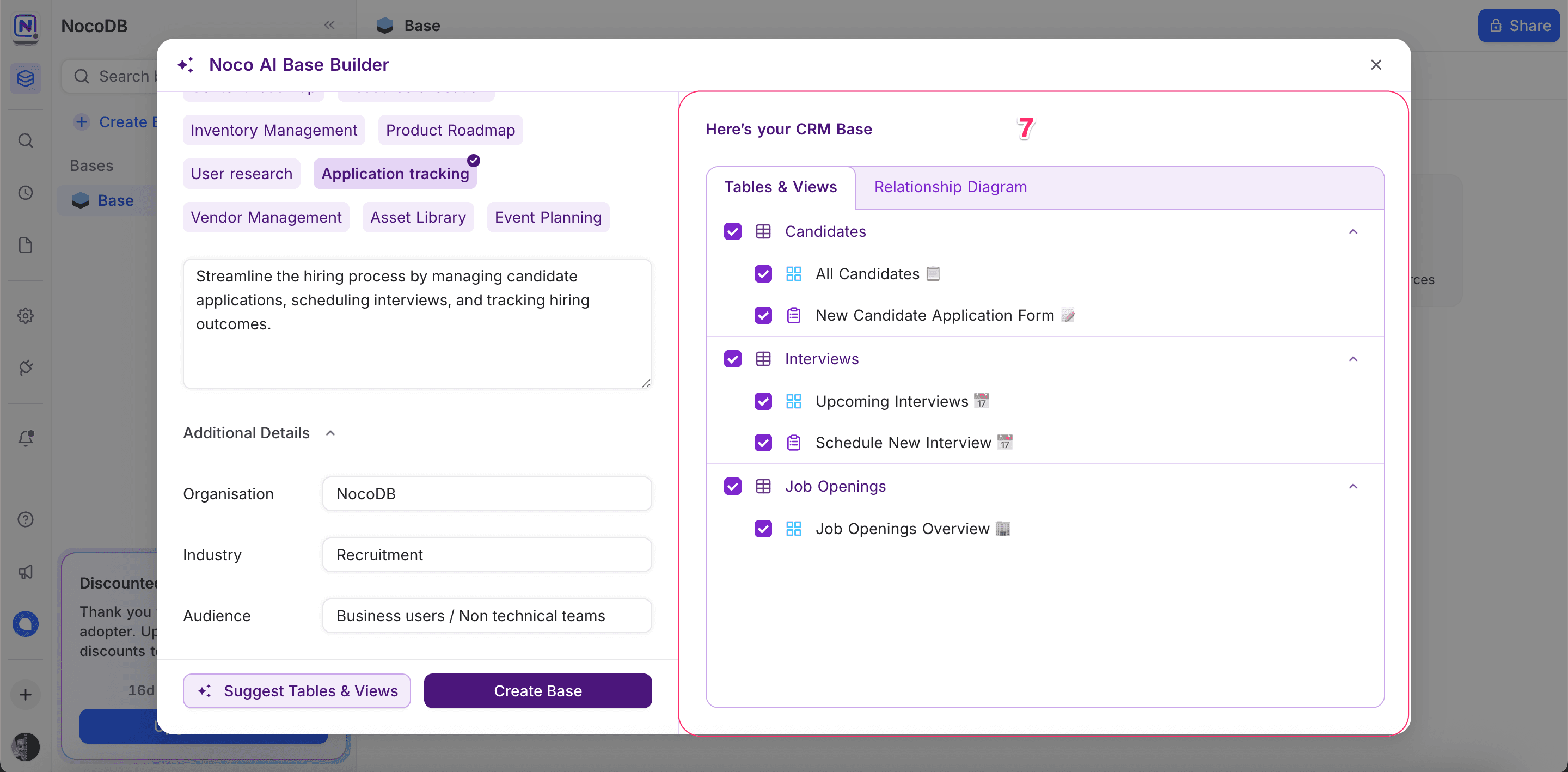Open settings gear icon in sidebar

tap(26, 316)
